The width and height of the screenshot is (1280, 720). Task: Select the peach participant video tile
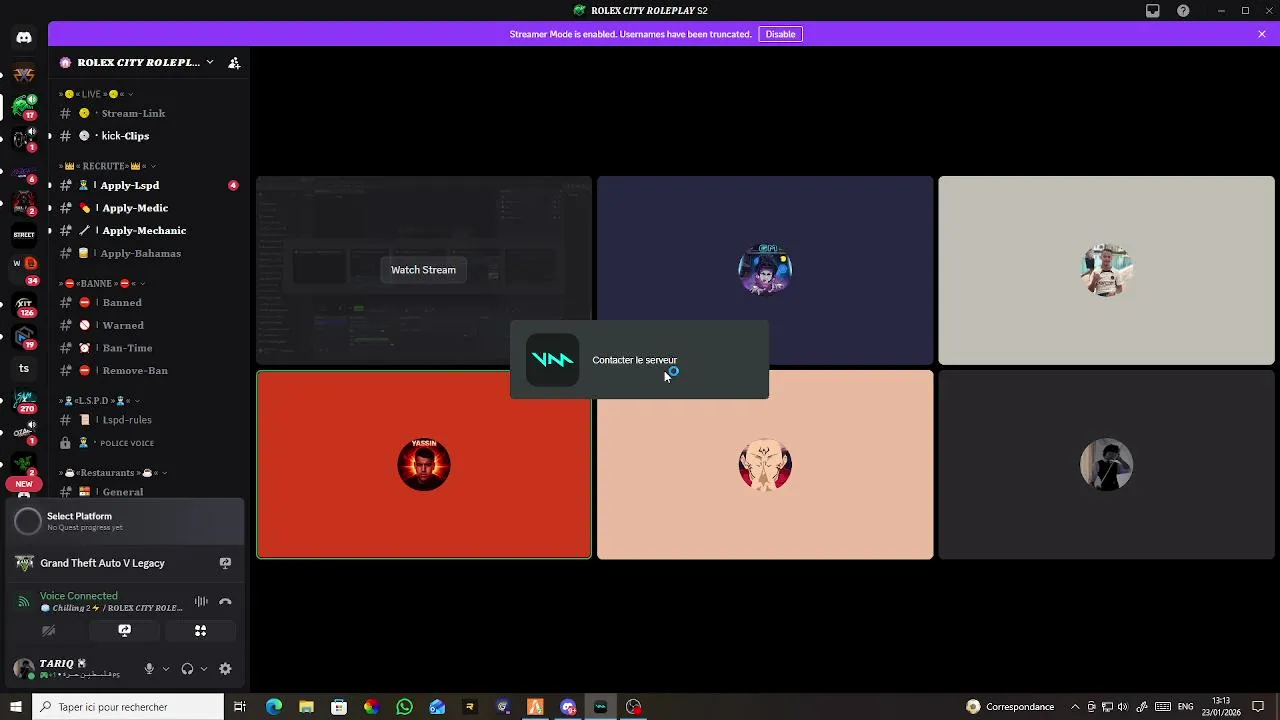coord(765,465)
